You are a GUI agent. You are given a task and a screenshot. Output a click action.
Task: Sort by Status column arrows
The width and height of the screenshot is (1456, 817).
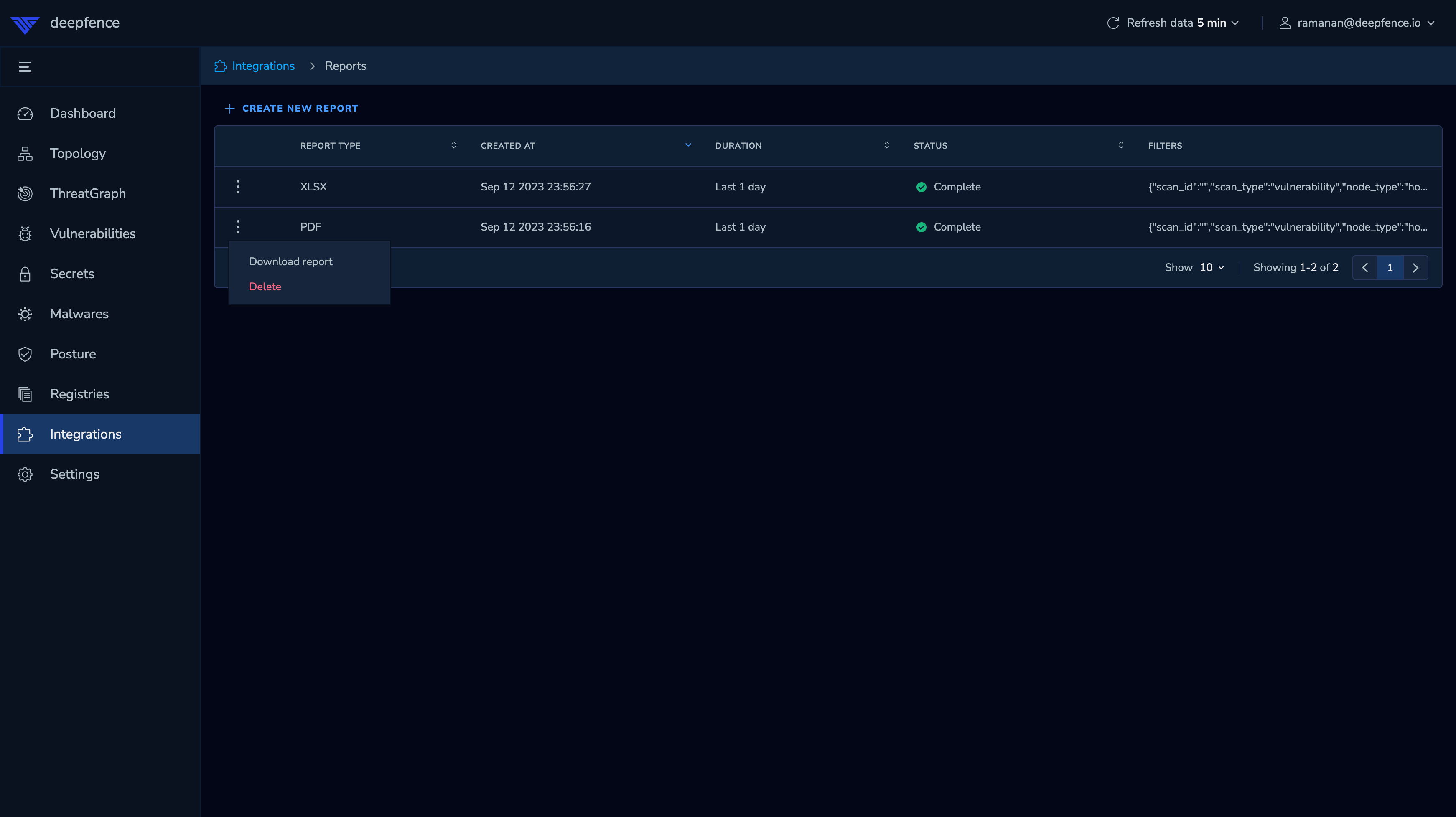(x=1121, y=145)
